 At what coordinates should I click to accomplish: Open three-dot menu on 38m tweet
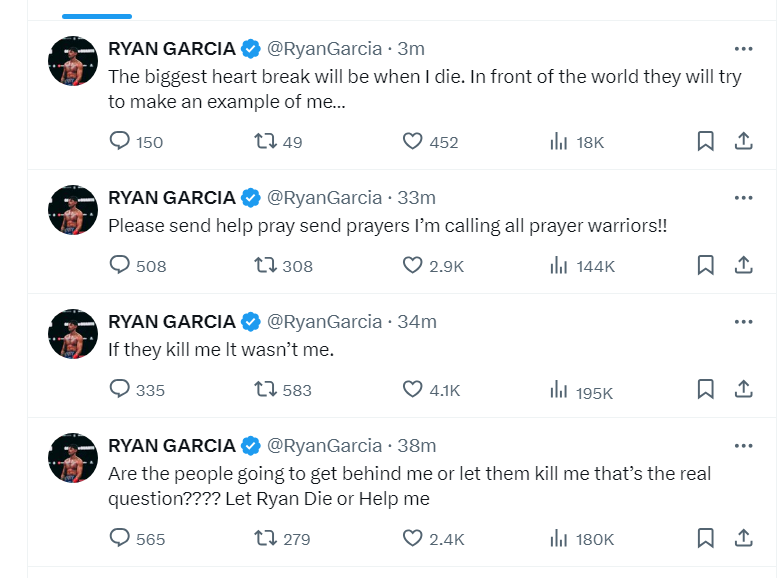coord(742,445)
